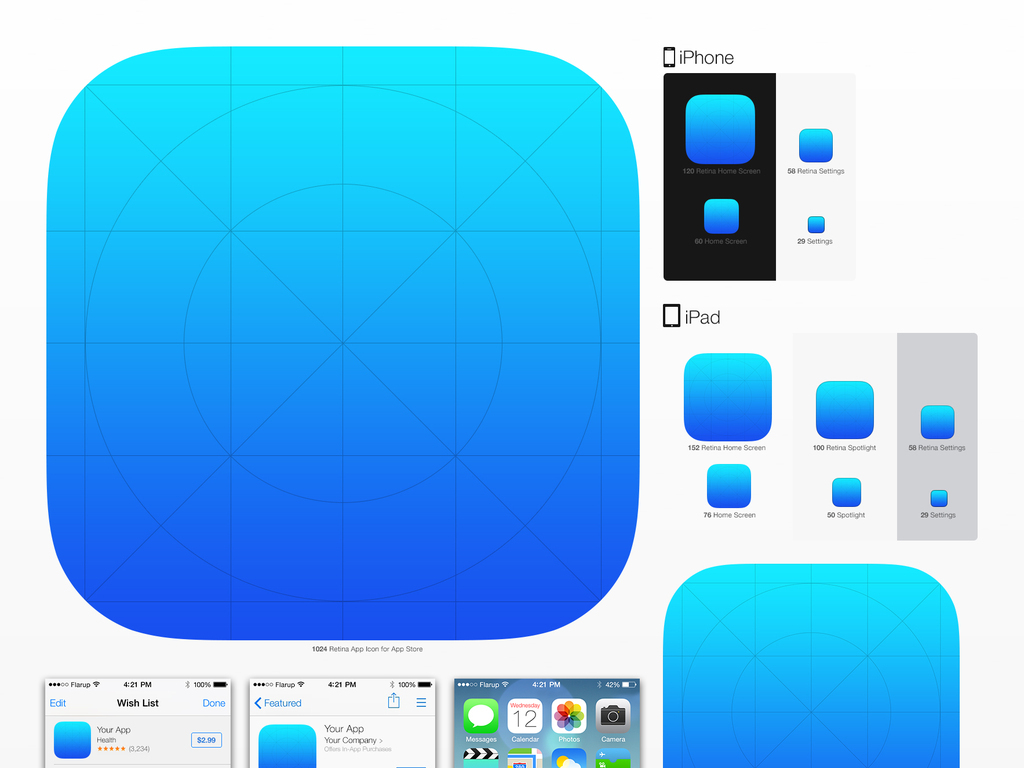Select the iPad 76 Home Screen icon
The image size is (1024, 768).
729,486
